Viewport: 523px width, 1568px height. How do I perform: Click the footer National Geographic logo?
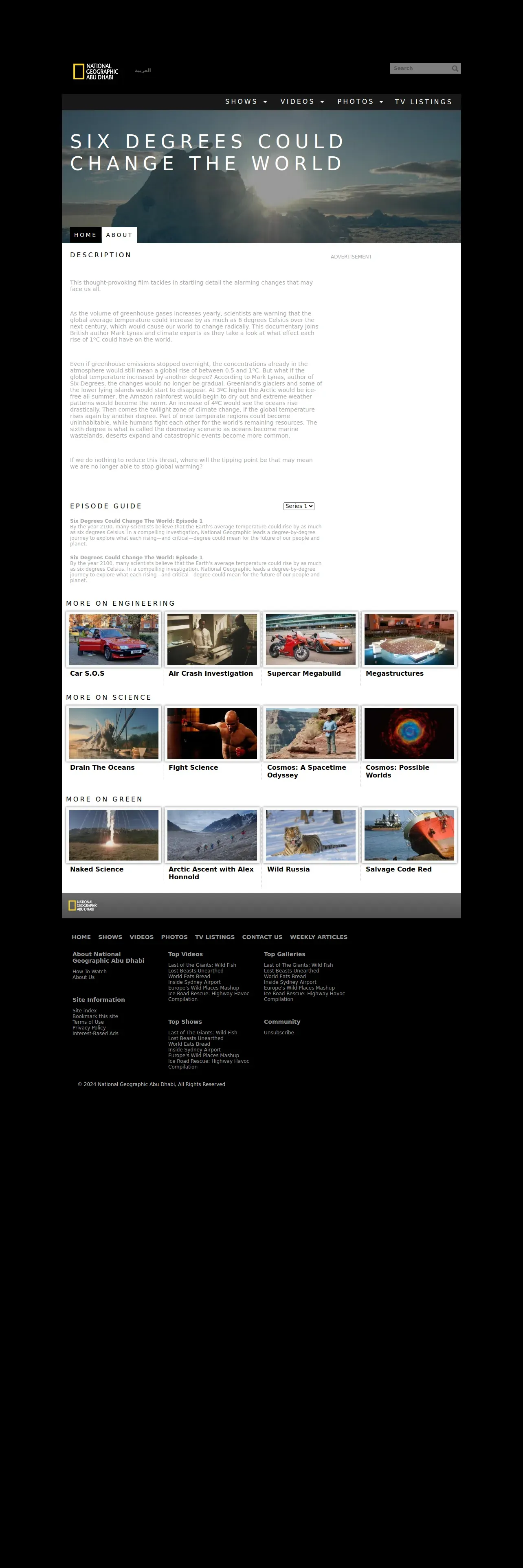(83, 905)
